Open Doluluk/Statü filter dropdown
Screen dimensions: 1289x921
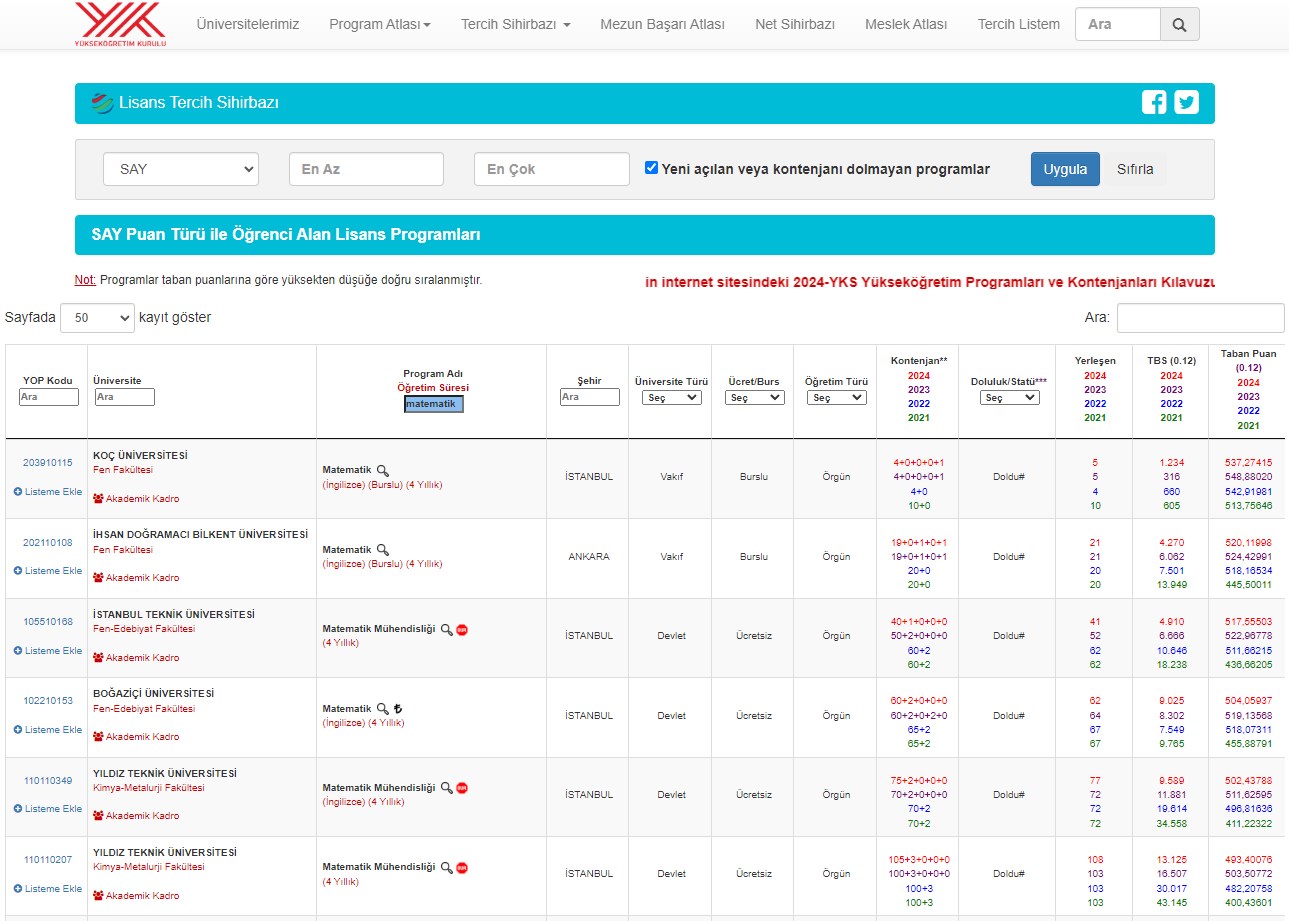(1009, 397)
